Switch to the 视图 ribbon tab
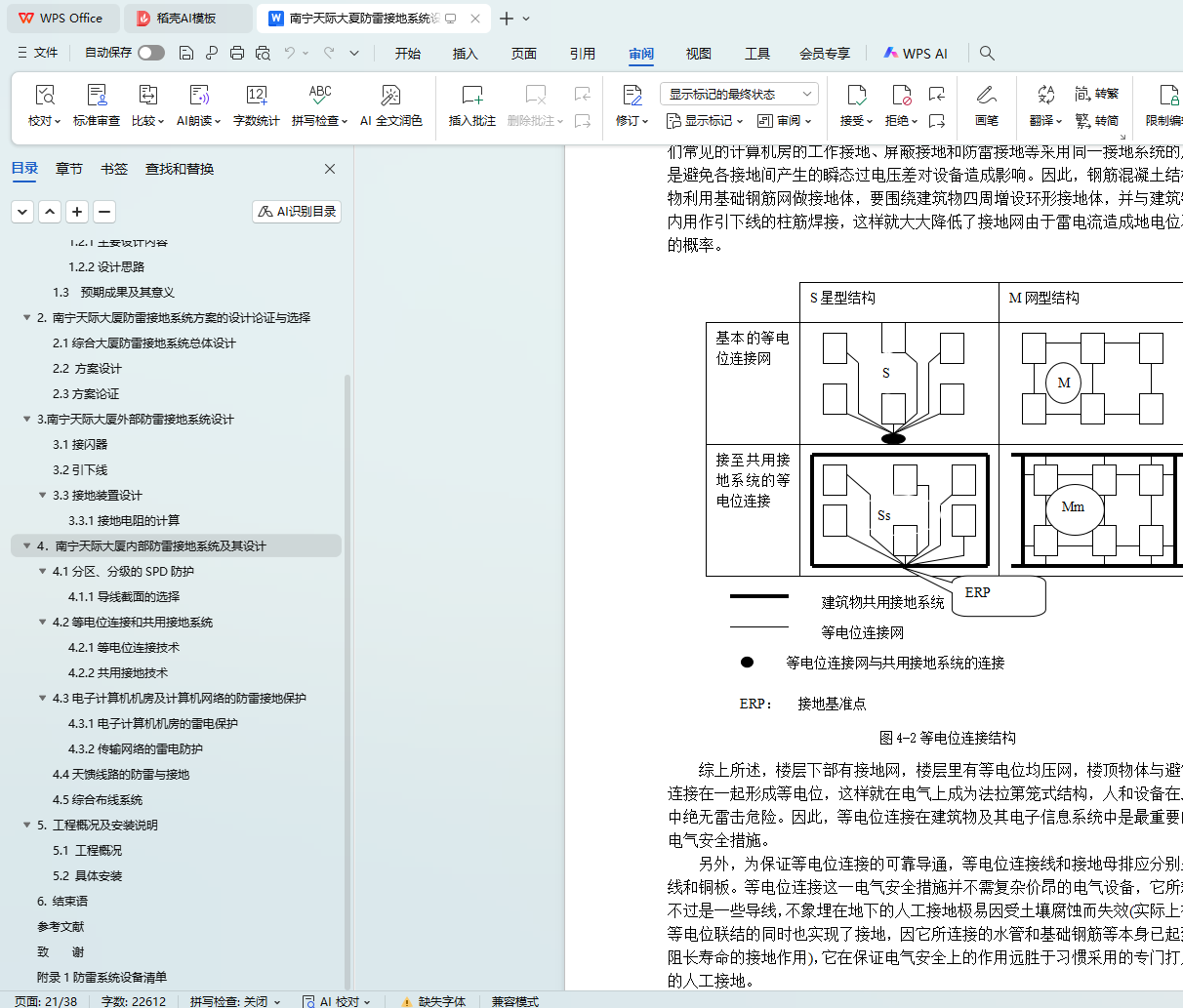The image size is (1183, 1008). [x=698, y=54]
